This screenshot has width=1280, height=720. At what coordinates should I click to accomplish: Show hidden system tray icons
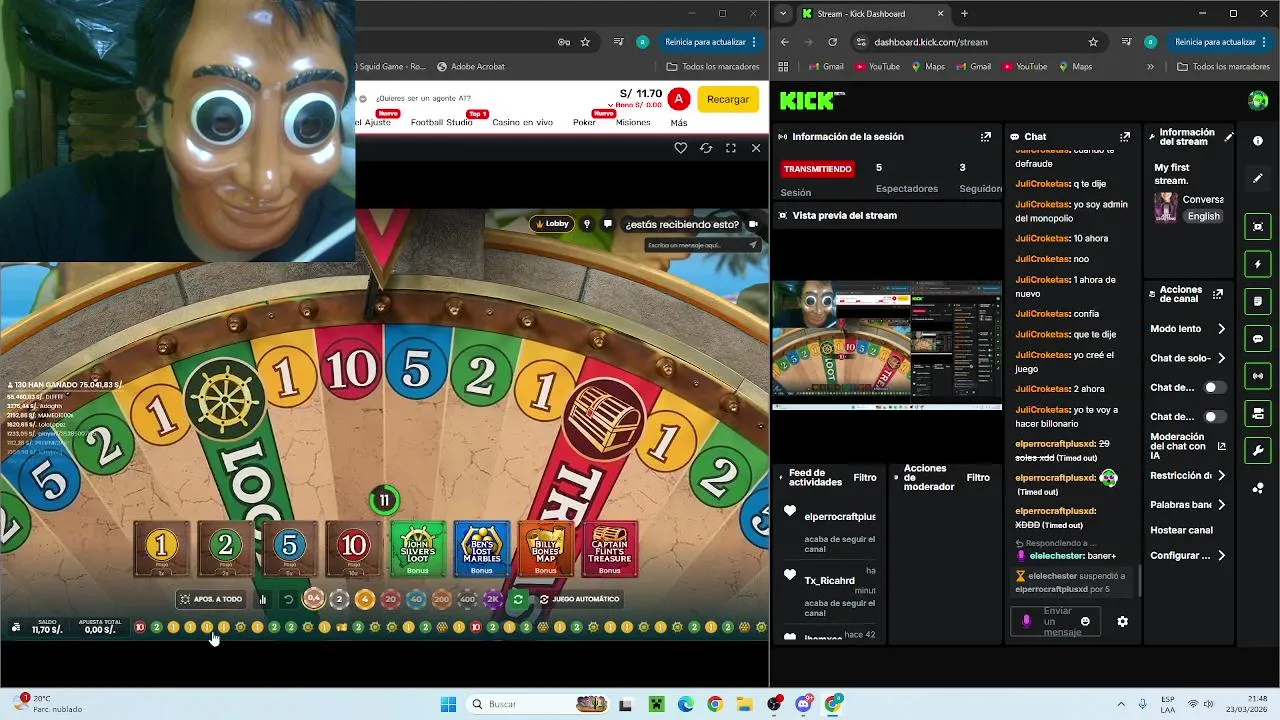point(1121,704)
